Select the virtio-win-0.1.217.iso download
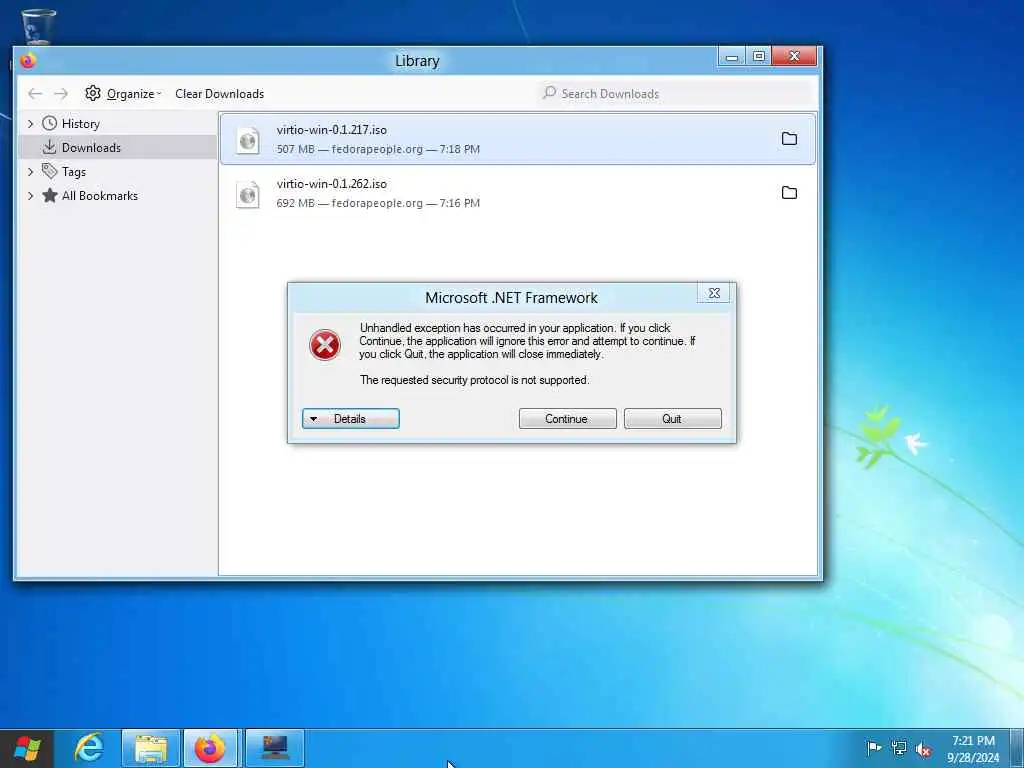 [x=518, y=138]
